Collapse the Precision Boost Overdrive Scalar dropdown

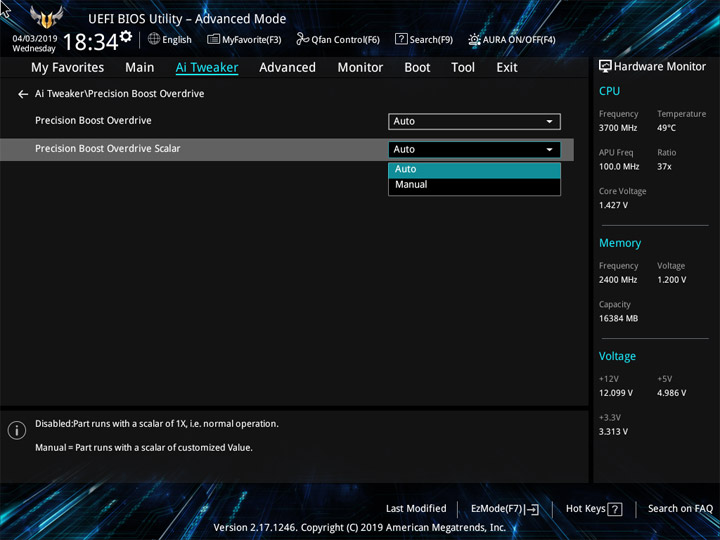point(474,149)
